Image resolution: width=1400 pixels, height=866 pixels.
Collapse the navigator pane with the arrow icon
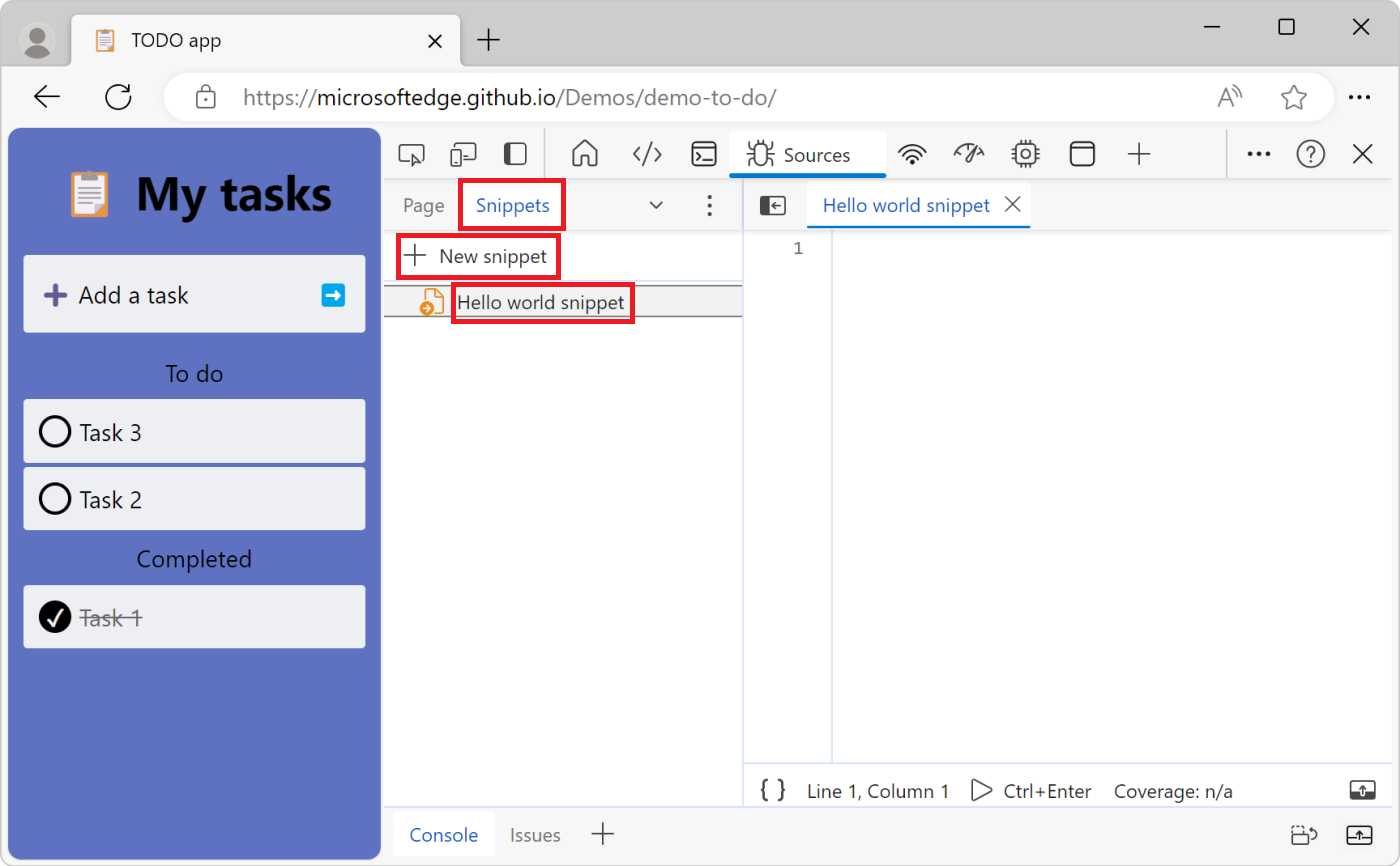tap(773, 205)
